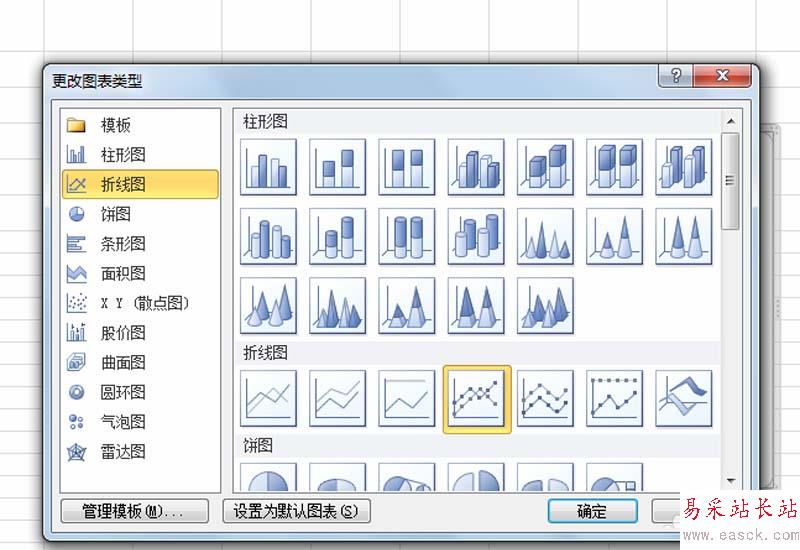Pick the stacked pyramid chart

tap(407, 306)
